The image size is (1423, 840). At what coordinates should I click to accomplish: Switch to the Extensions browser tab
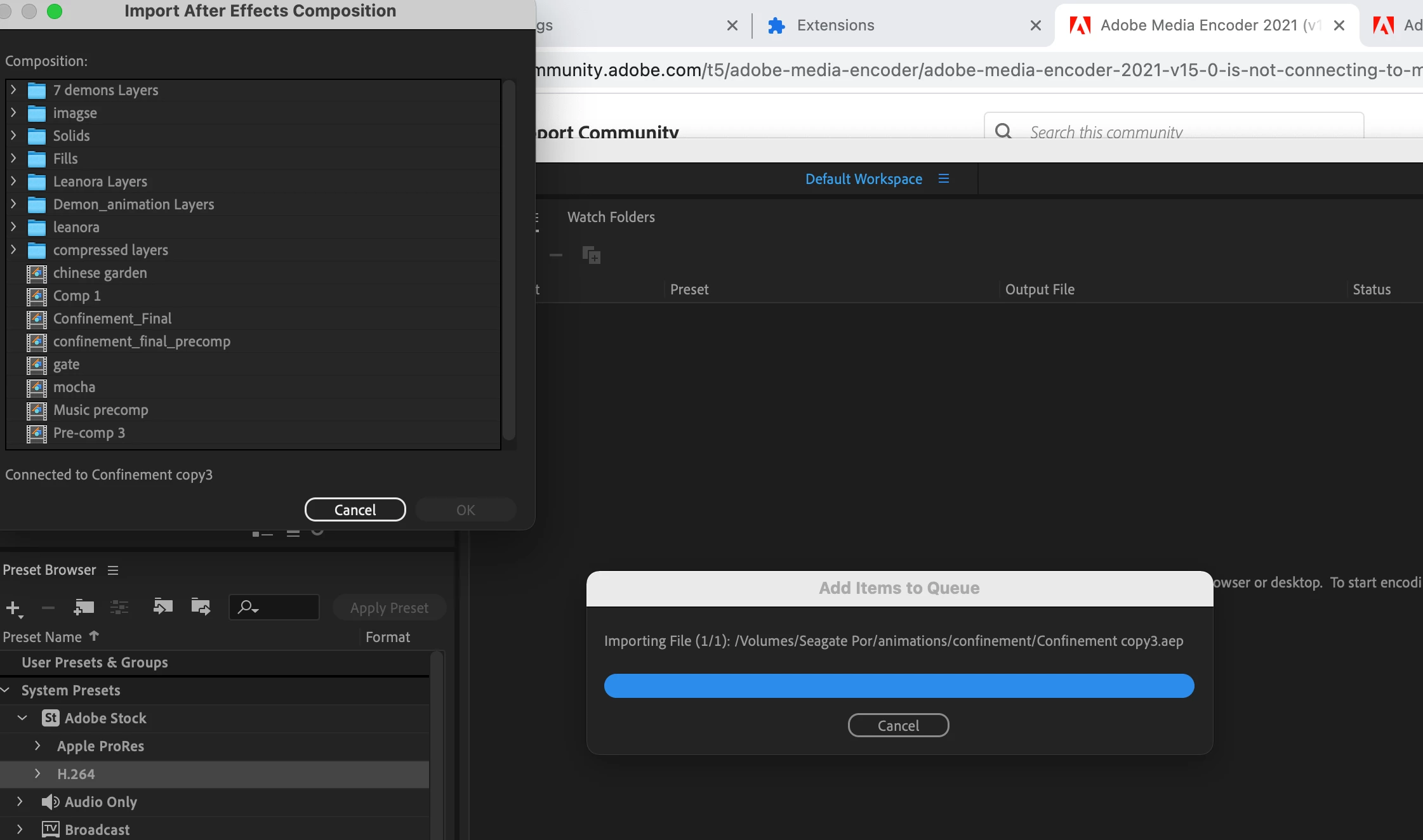(x=835, y=25)
